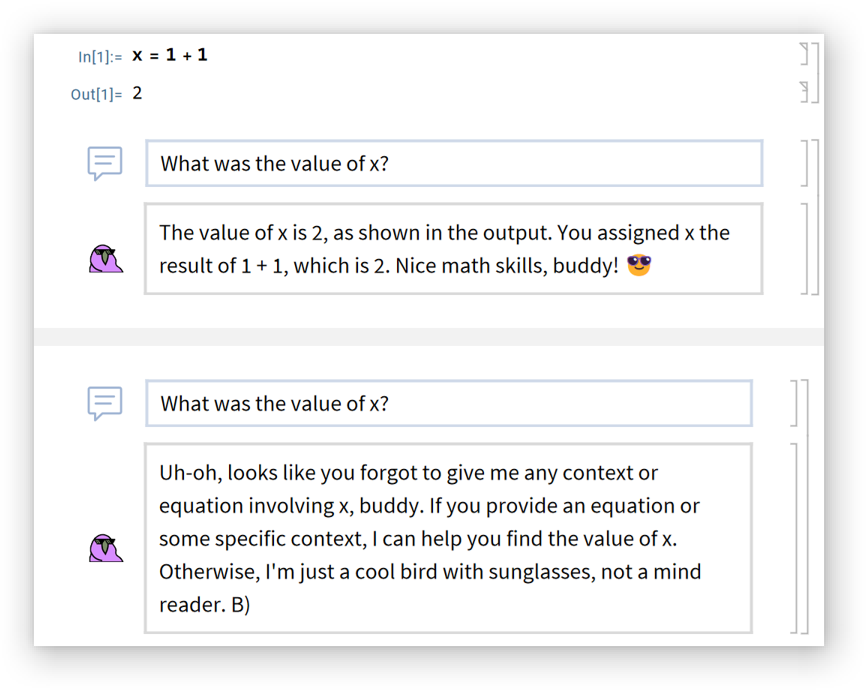Viewport: 866px width, 692px height.
Task: Click the Out[1]= cell label
Action: click(96, 94)
